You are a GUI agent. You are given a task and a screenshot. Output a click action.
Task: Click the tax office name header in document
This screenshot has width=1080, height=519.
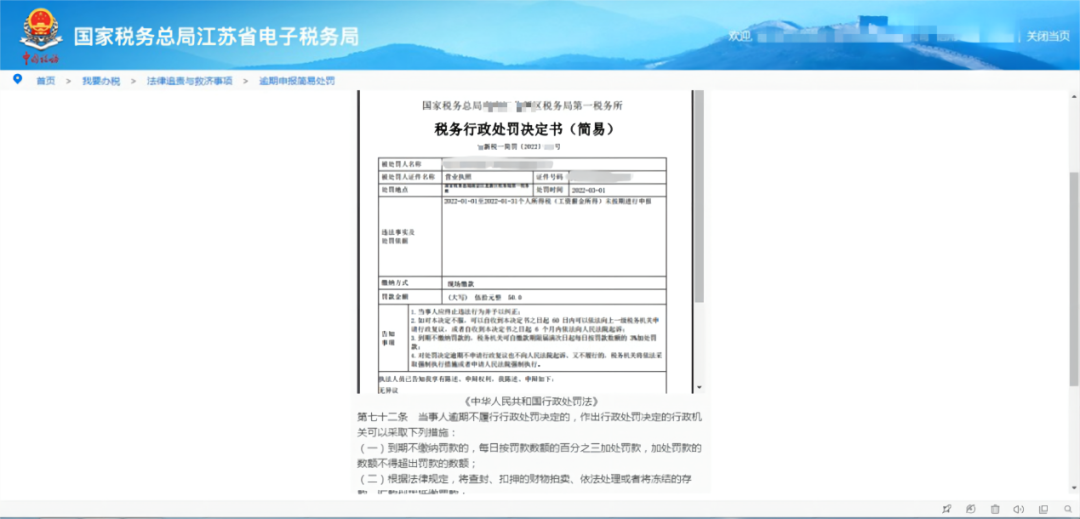coord(522,106)
